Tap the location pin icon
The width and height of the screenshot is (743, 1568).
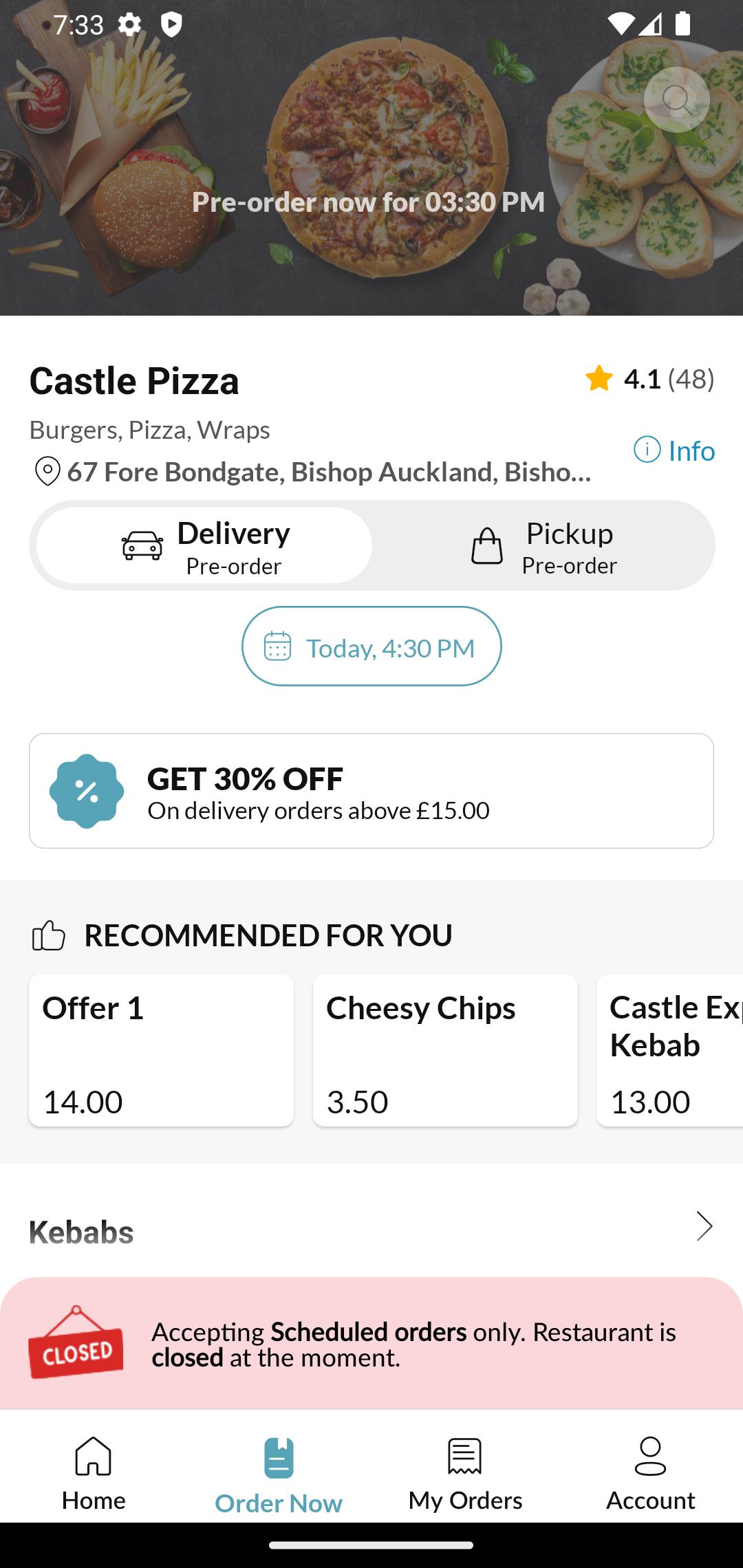47,472
